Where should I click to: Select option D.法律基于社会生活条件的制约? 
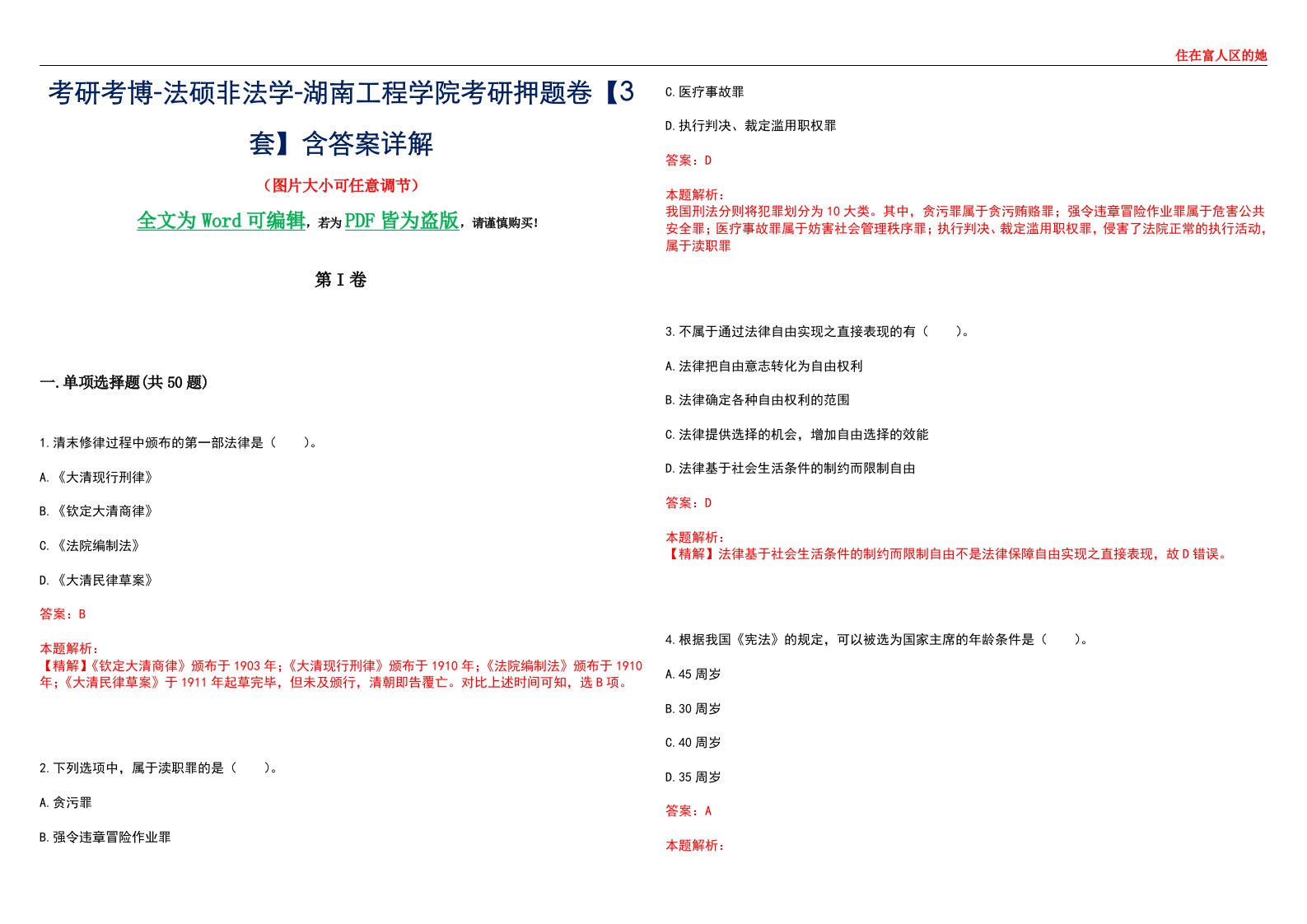click(791, 468)
